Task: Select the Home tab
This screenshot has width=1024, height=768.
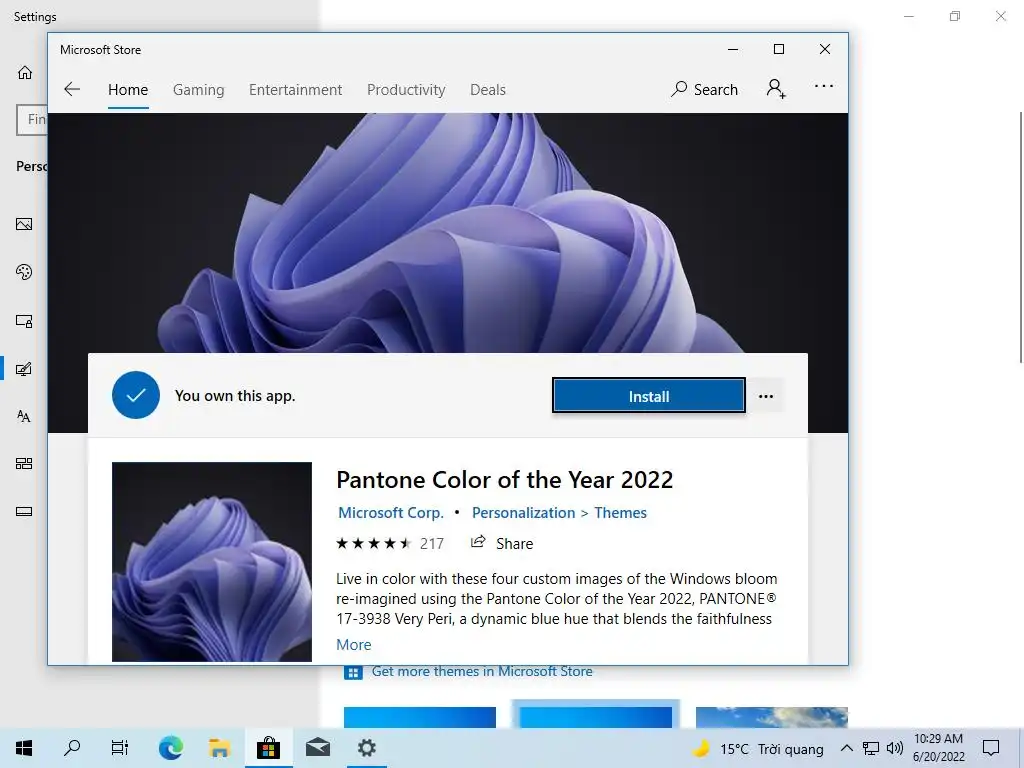Action: [128, 89]
